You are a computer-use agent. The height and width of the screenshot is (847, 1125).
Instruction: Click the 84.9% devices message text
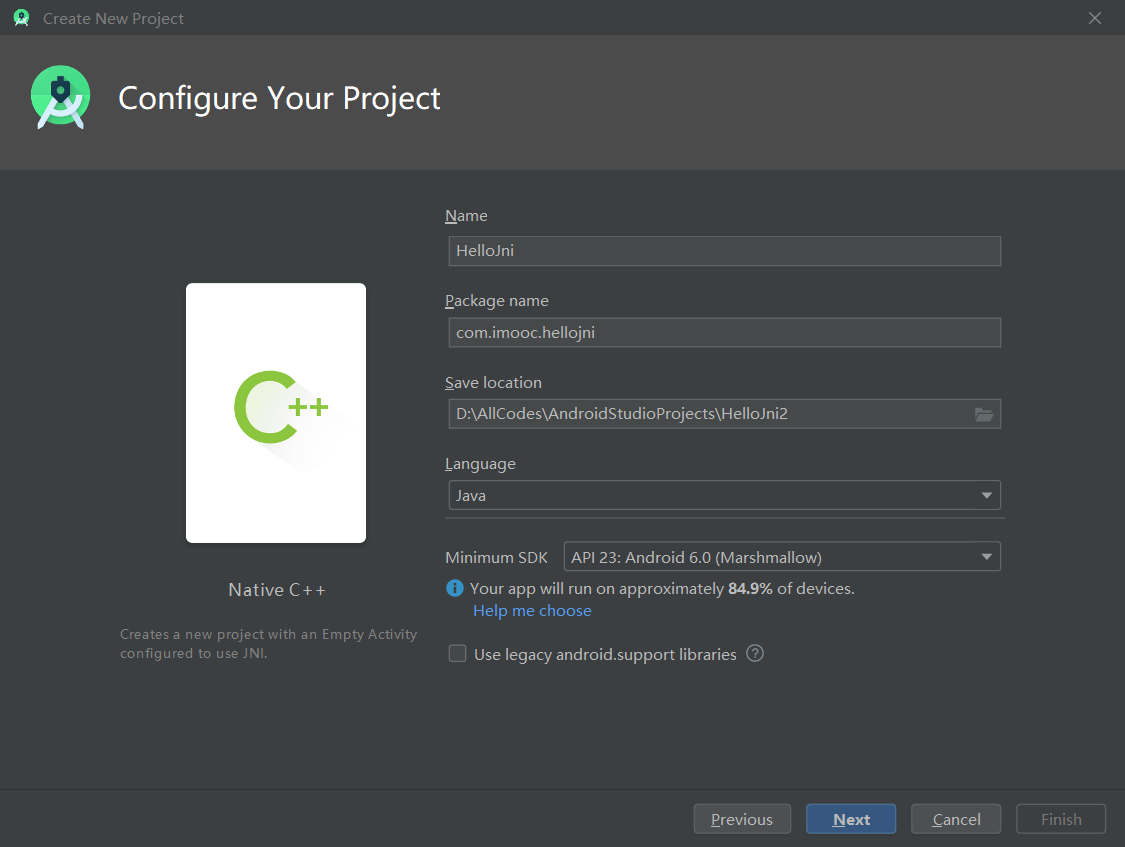pos(662,589)
